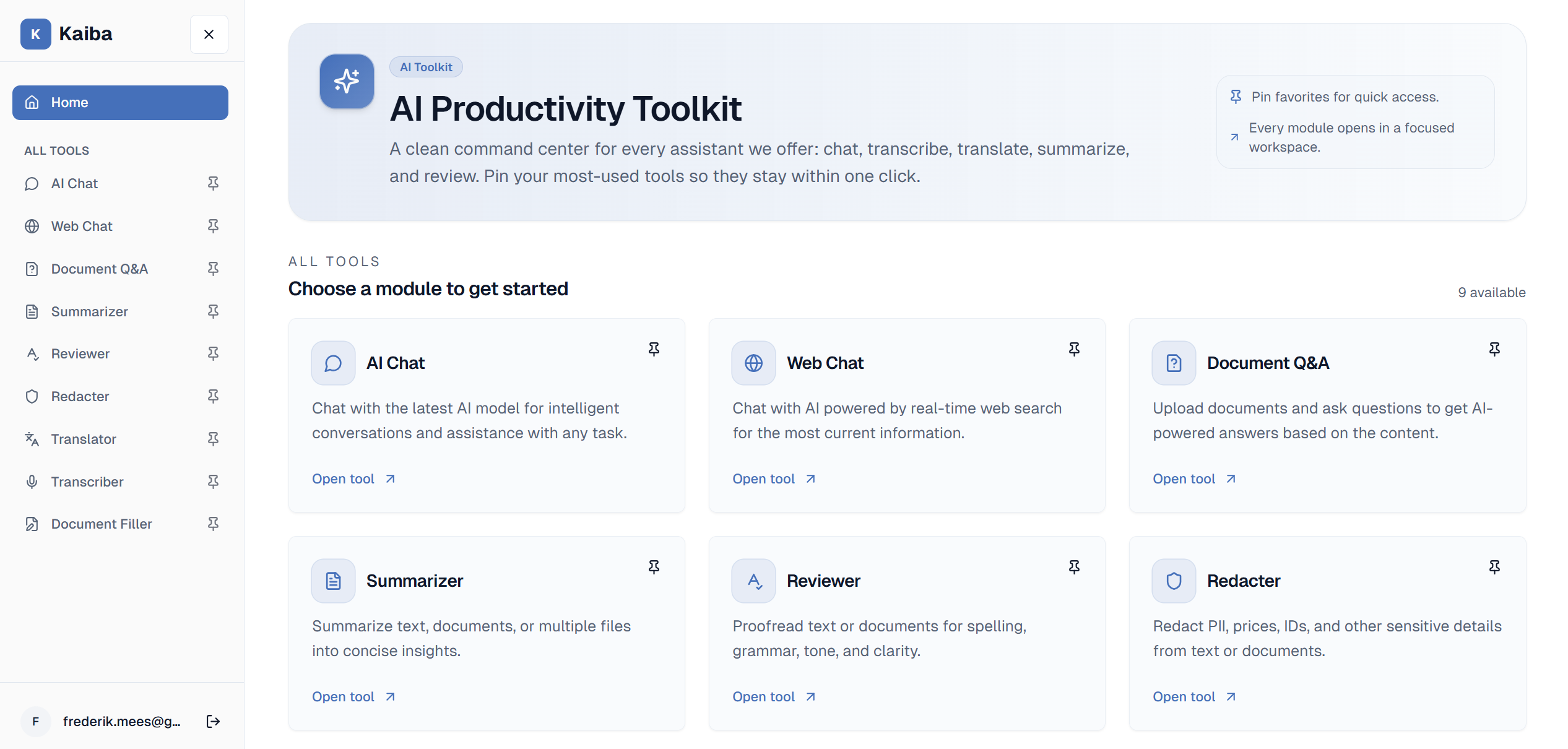
Task: Click the Web Chat card globe icon
Action: [753, 363]
